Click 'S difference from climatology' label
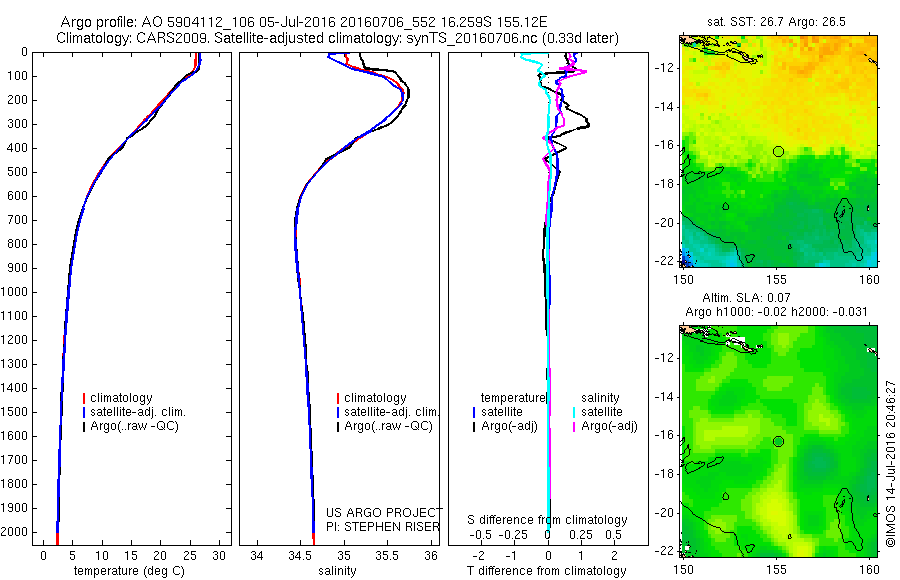 click(x=547, y=520)
